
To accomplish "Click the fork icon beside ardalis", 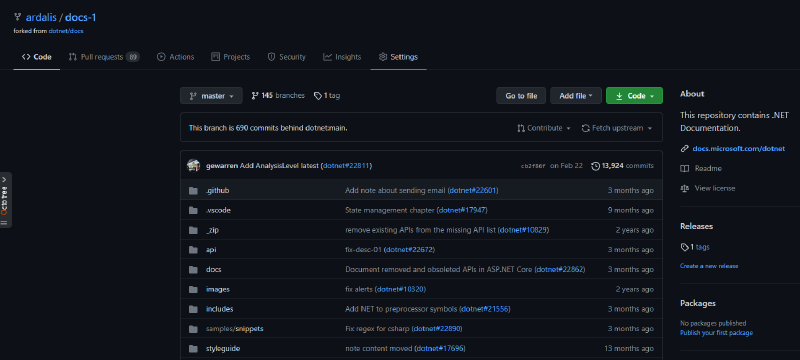I will click(x=18, y=17).
